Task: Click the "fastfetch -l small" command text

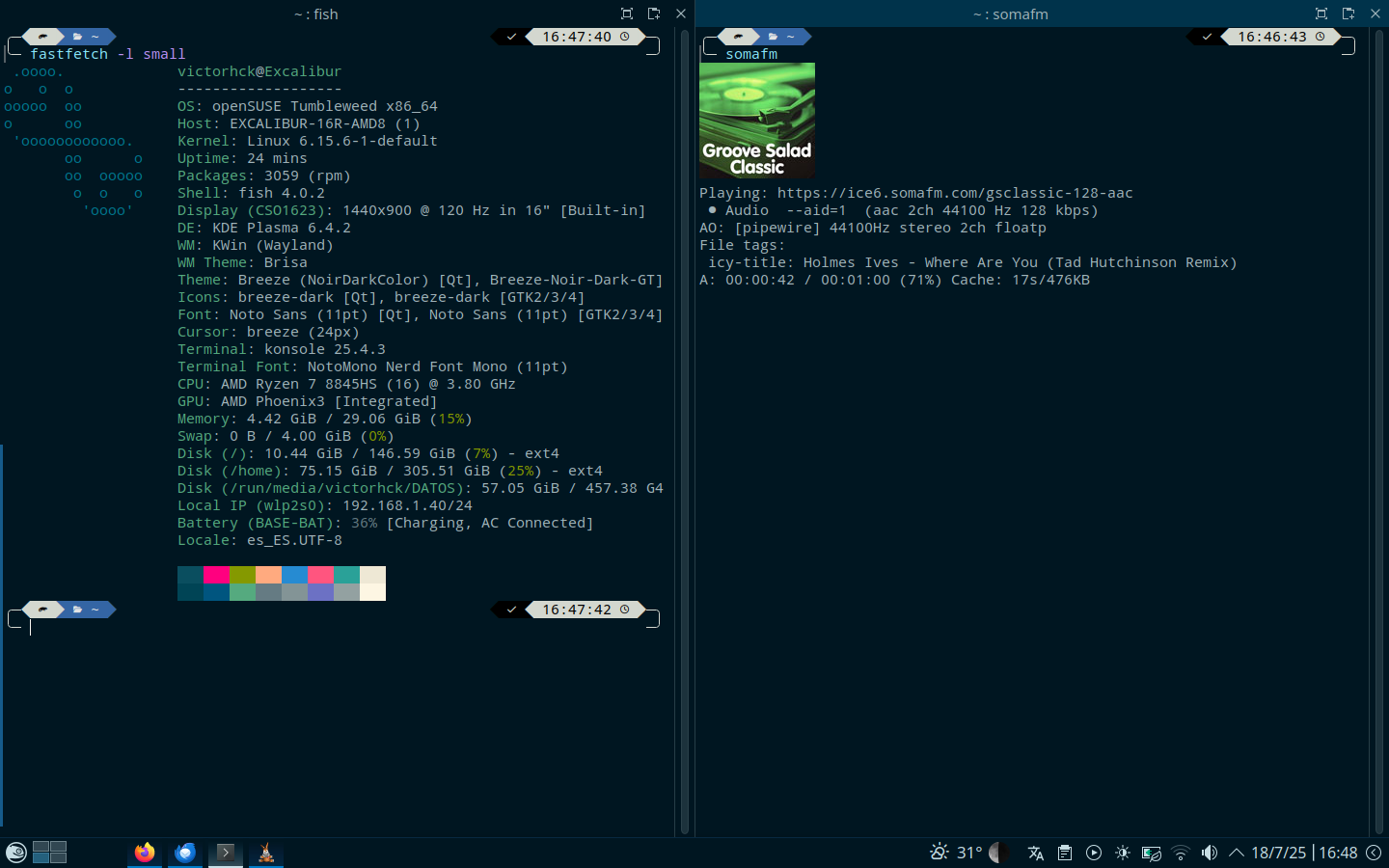Action: pyautogui.click(x=108, y=54)
